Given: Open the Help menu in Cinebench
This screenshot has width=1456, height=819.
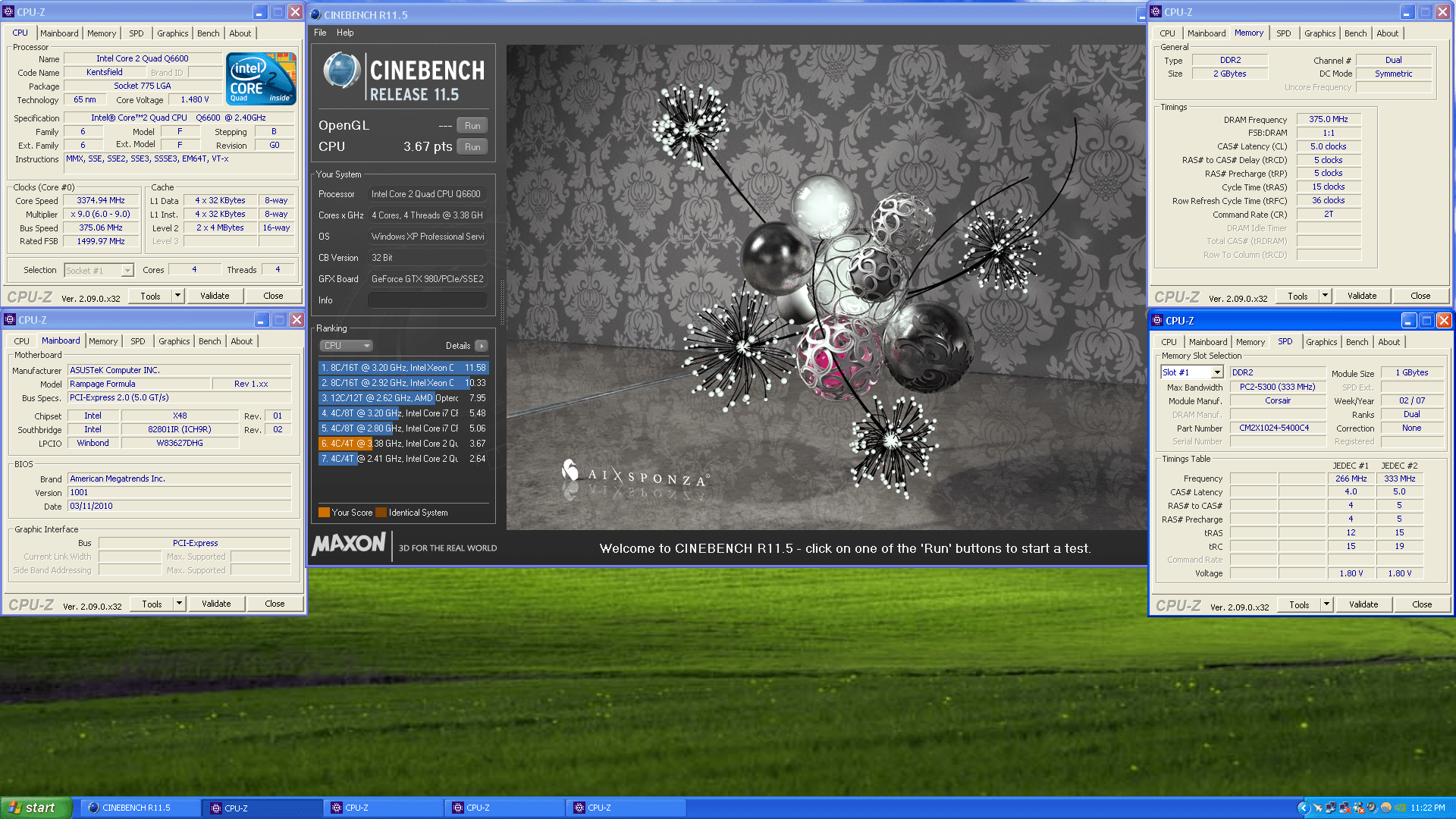Looking at the screenshot, I should tap(345, 33).
